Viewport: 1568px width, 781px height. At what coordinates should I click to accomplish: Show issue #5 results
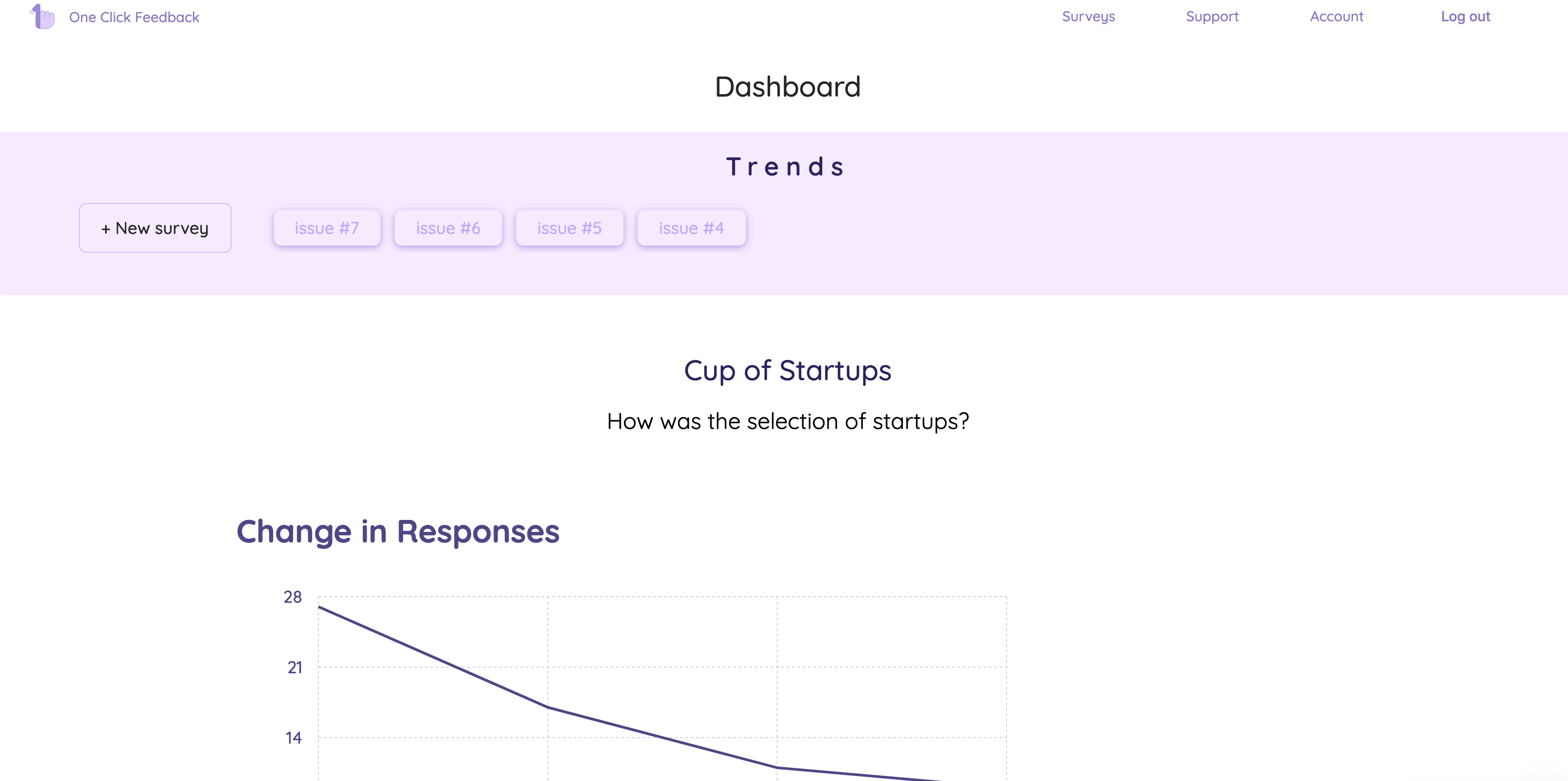[x=569, y=228]
